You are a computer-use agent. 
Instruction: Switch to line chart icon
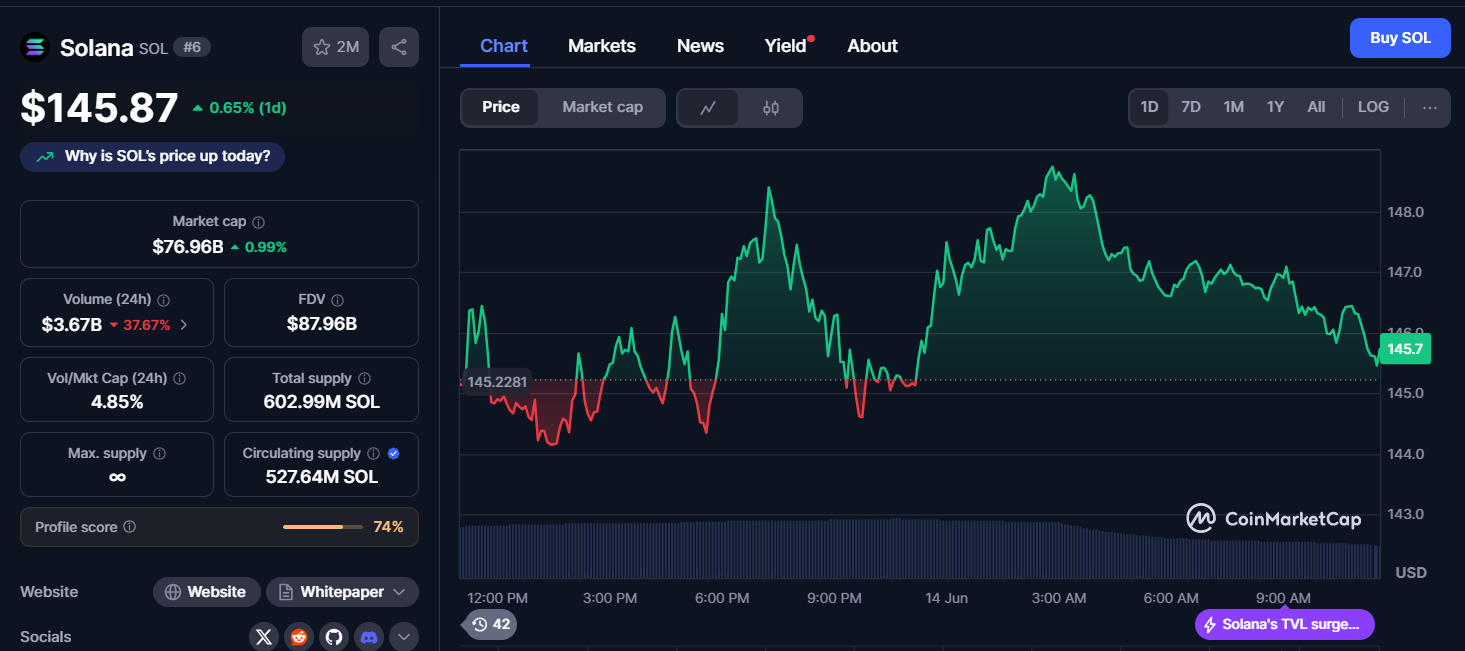(x=708, y=108)
